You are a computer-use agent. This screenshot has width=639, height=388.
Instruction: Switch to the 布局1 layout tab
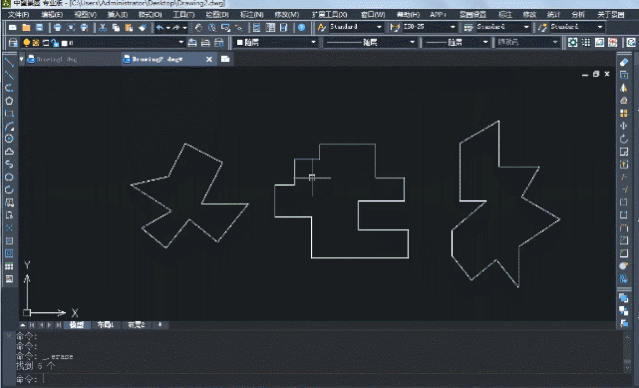pos(105,324)
